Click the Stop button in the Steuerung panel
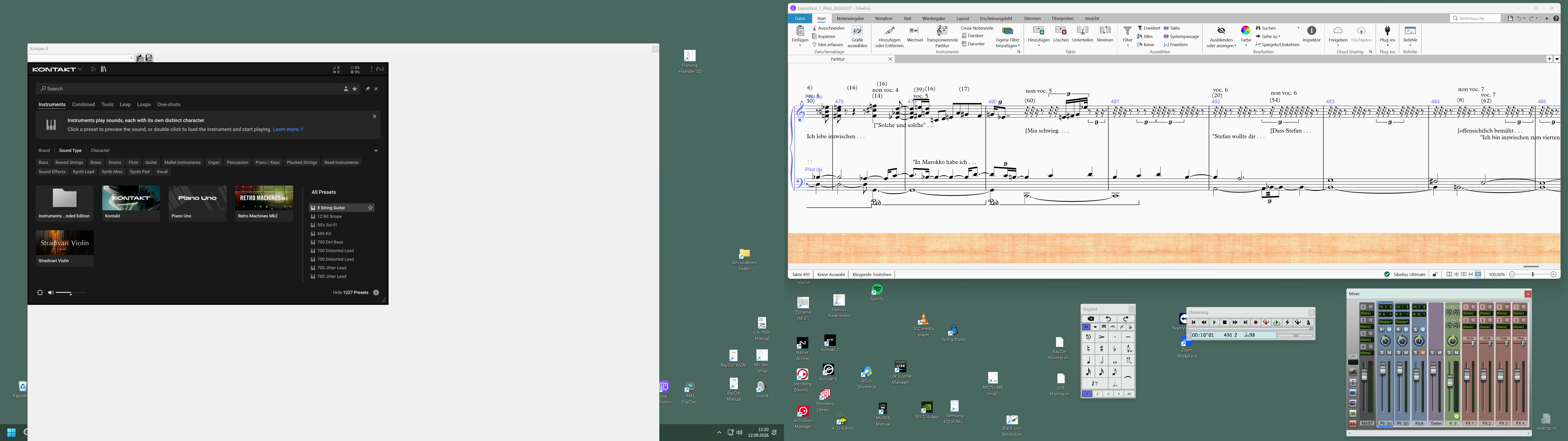 point(1225,322)
